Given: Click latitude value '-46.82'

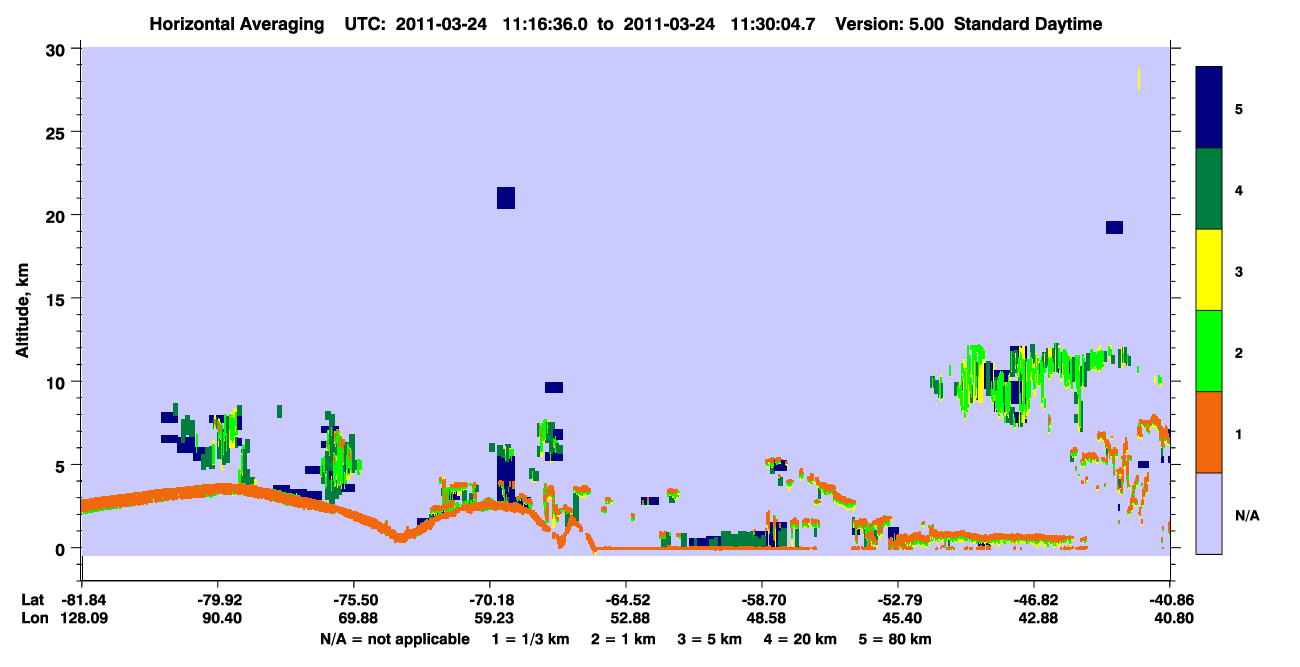Looking at the screenshot, I should (x=1034, y=600).
